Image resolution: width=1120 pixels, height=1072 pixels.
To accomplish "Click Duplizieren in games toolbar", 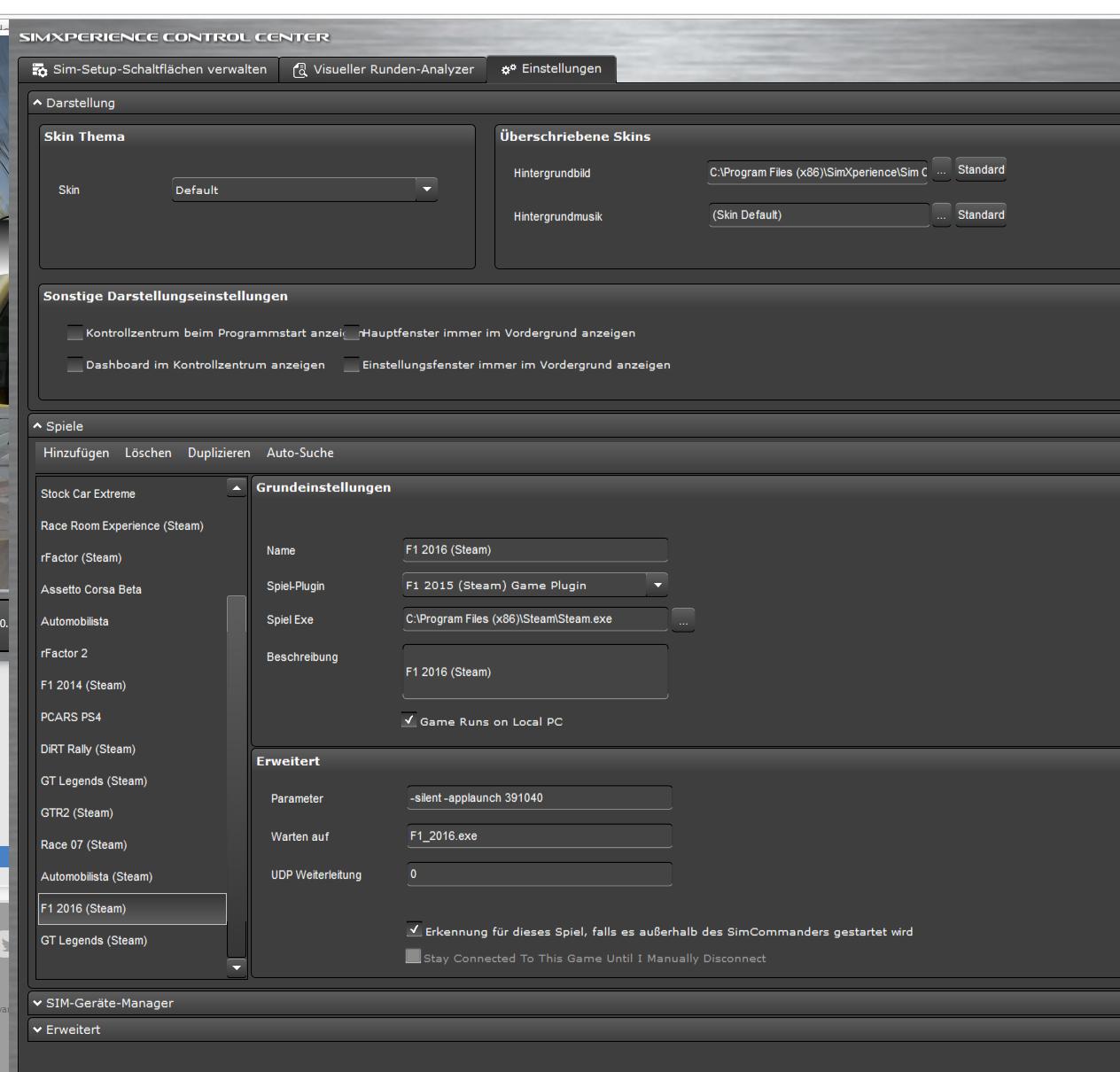I will pyautogui.click(x=219, y=453).
